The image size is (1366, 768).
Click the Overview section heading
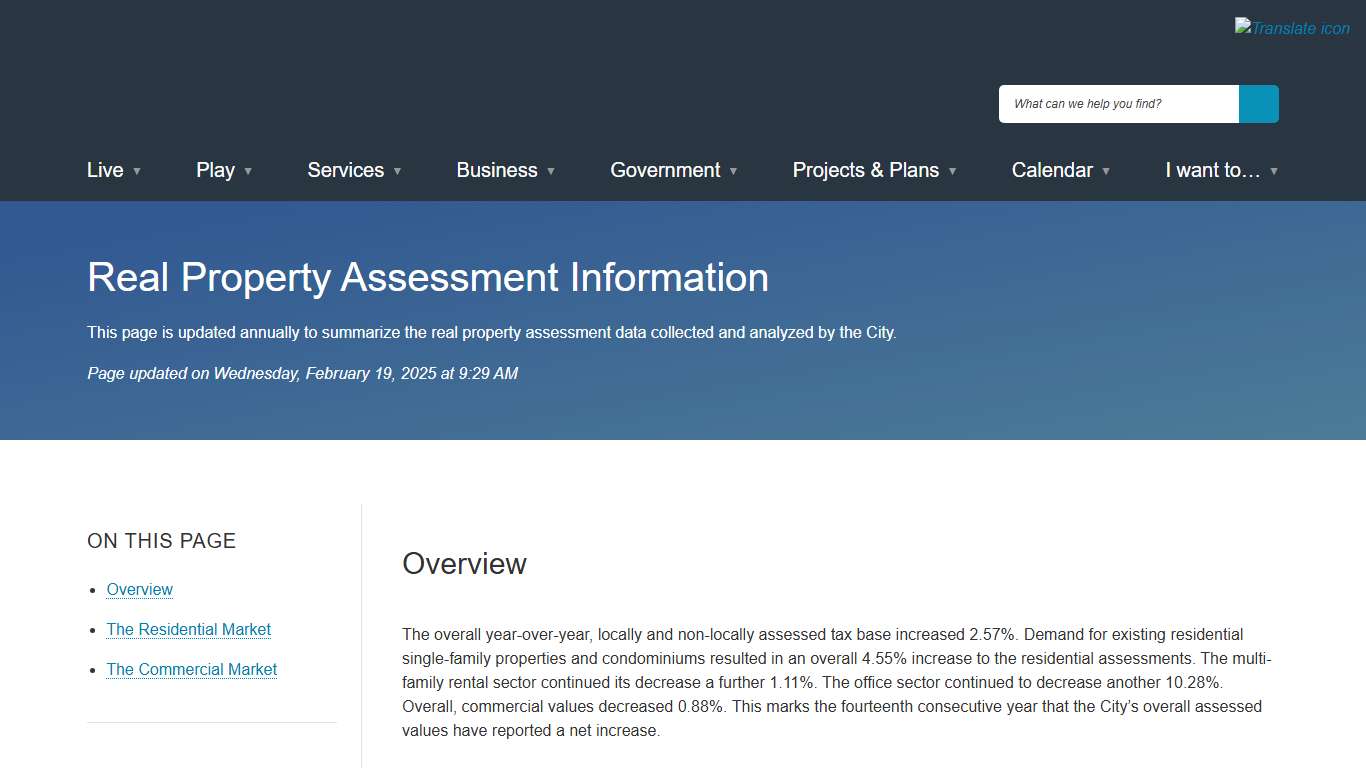point(464,563)
